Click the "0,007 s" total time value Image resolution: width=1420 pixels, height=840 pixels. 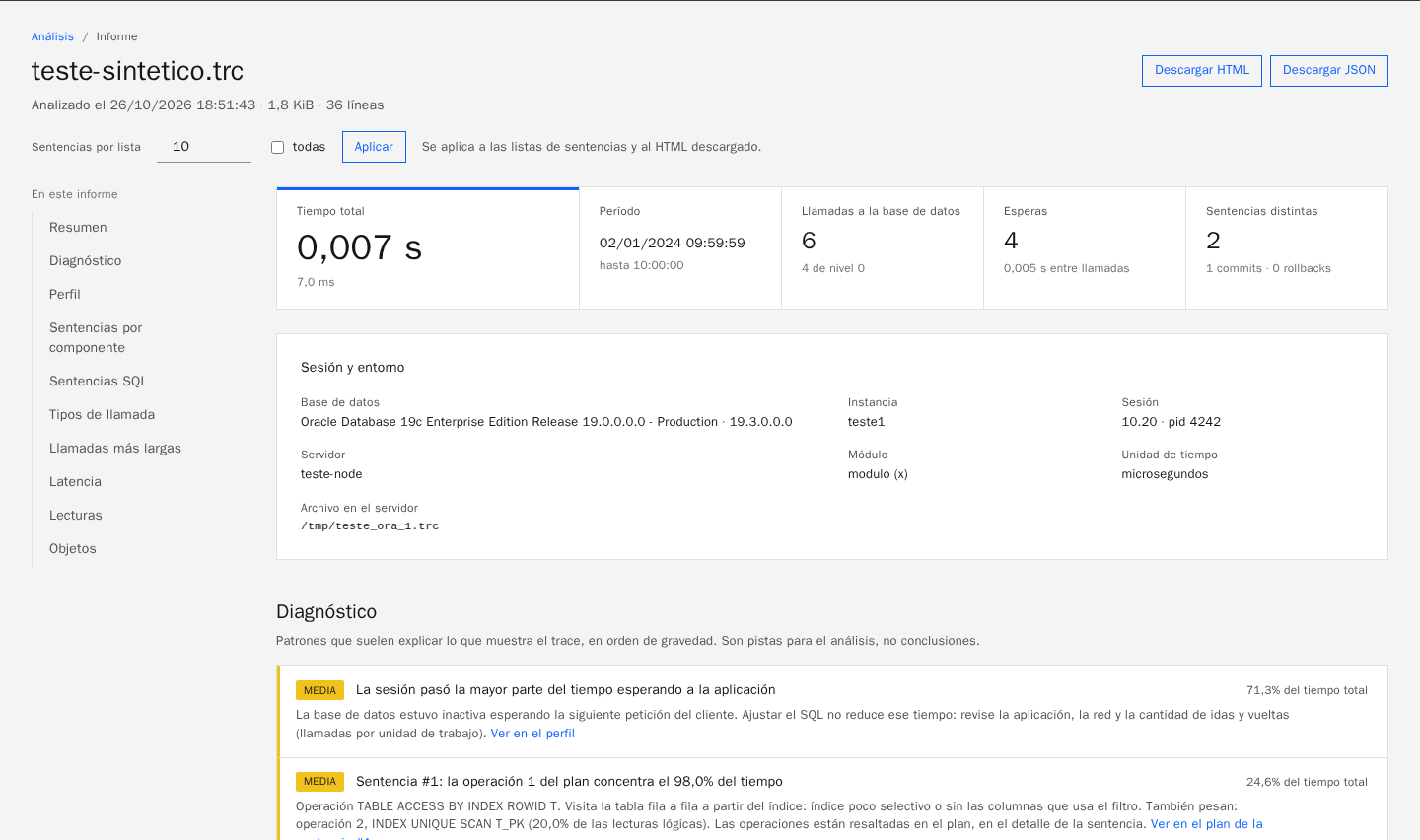pyautogui.click(x=359, y=247)
